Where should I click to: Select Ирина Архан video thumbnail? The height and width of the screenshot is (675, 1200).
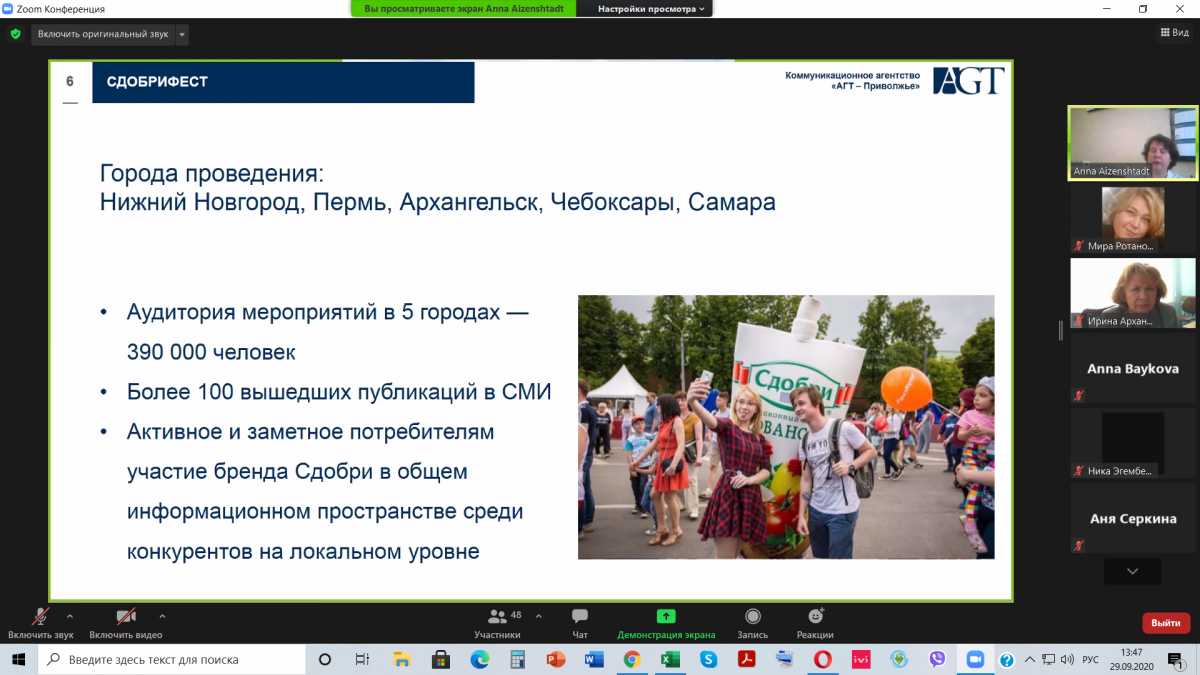1132,294
